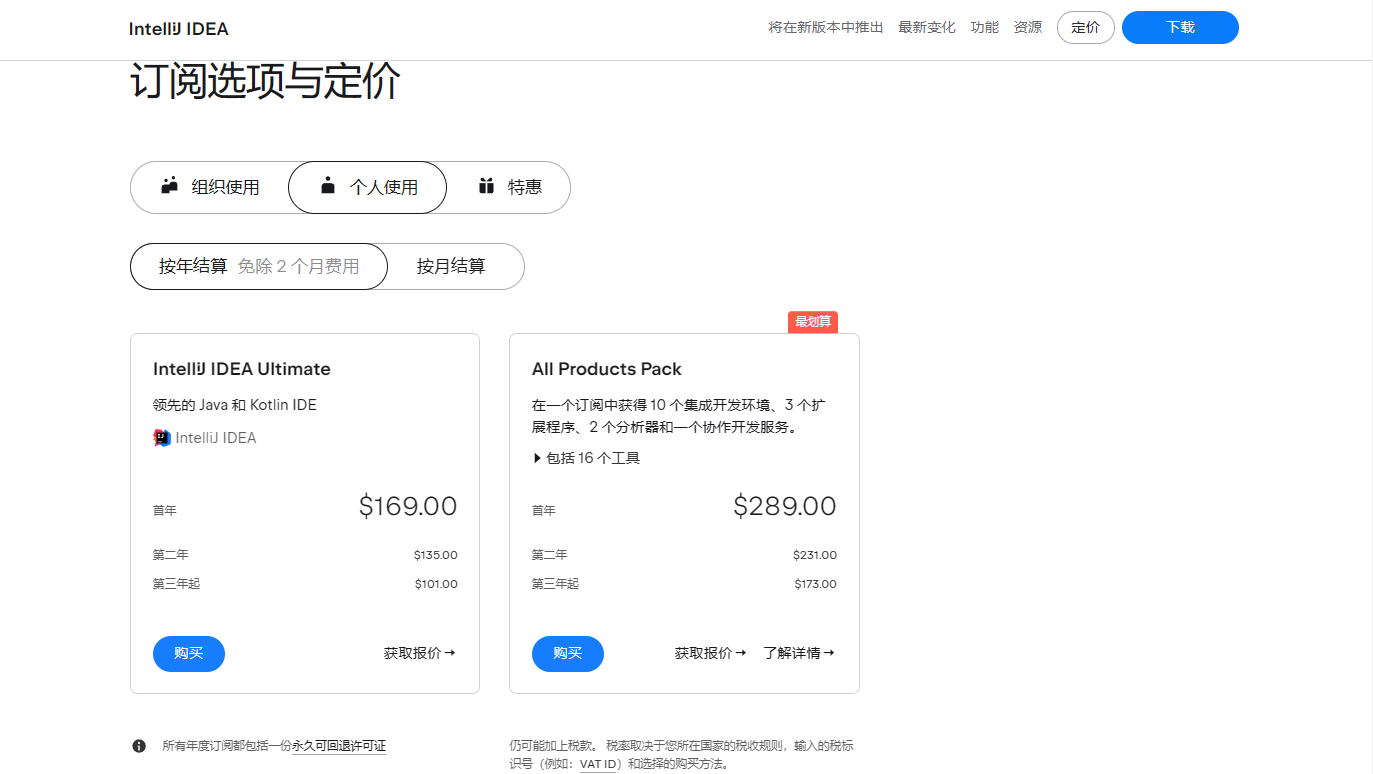Open 了解详情 link in All Products Pack card
Viewport: 1373px width, 774px height.
(799, 653)
